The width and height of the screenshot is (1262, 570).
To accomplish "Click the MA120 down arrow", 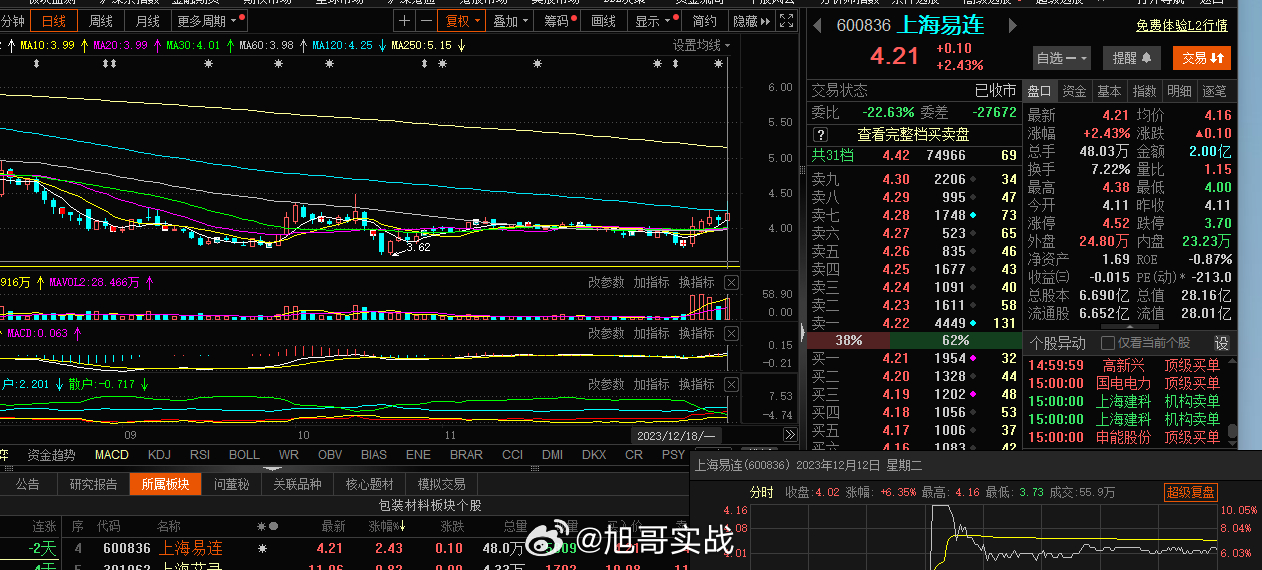I will 382,45.
